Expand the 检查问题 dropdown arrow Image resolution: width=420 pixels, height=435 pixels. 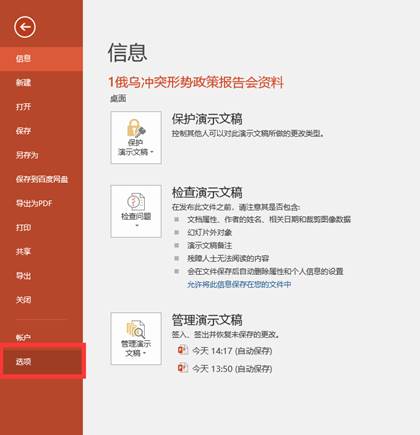click(136, 226)
